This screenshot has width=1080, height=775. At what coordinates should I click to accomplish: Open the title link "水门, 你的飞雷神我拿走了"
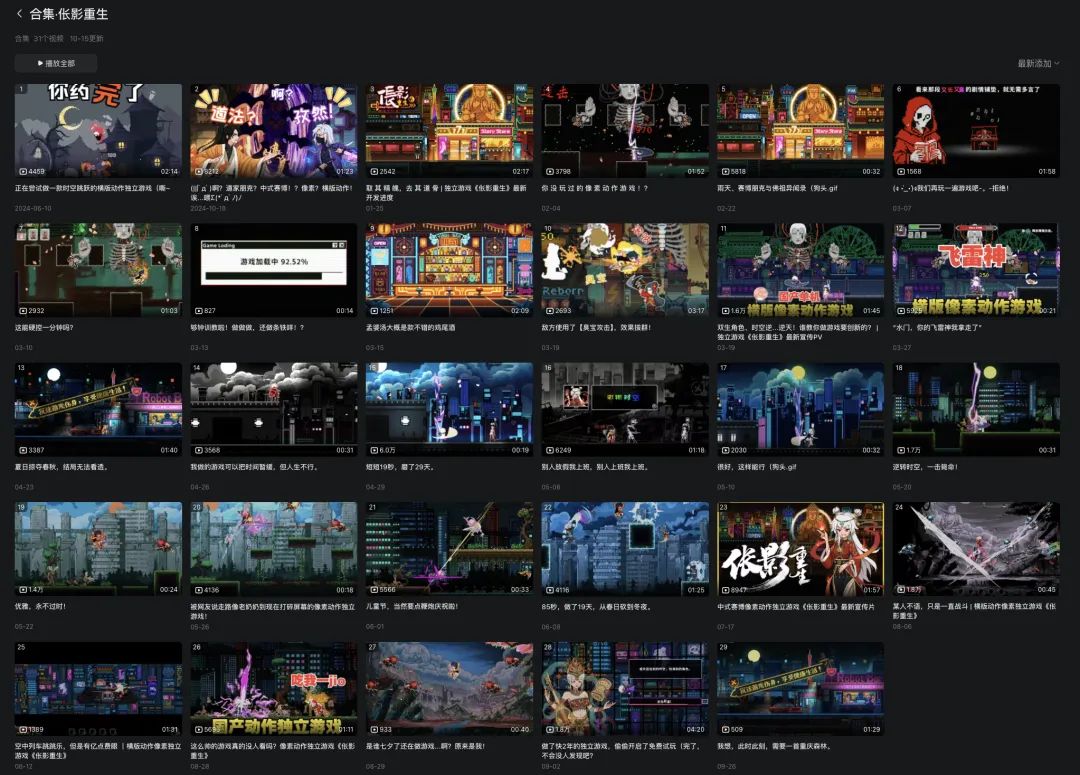click(x=937, y=328)
